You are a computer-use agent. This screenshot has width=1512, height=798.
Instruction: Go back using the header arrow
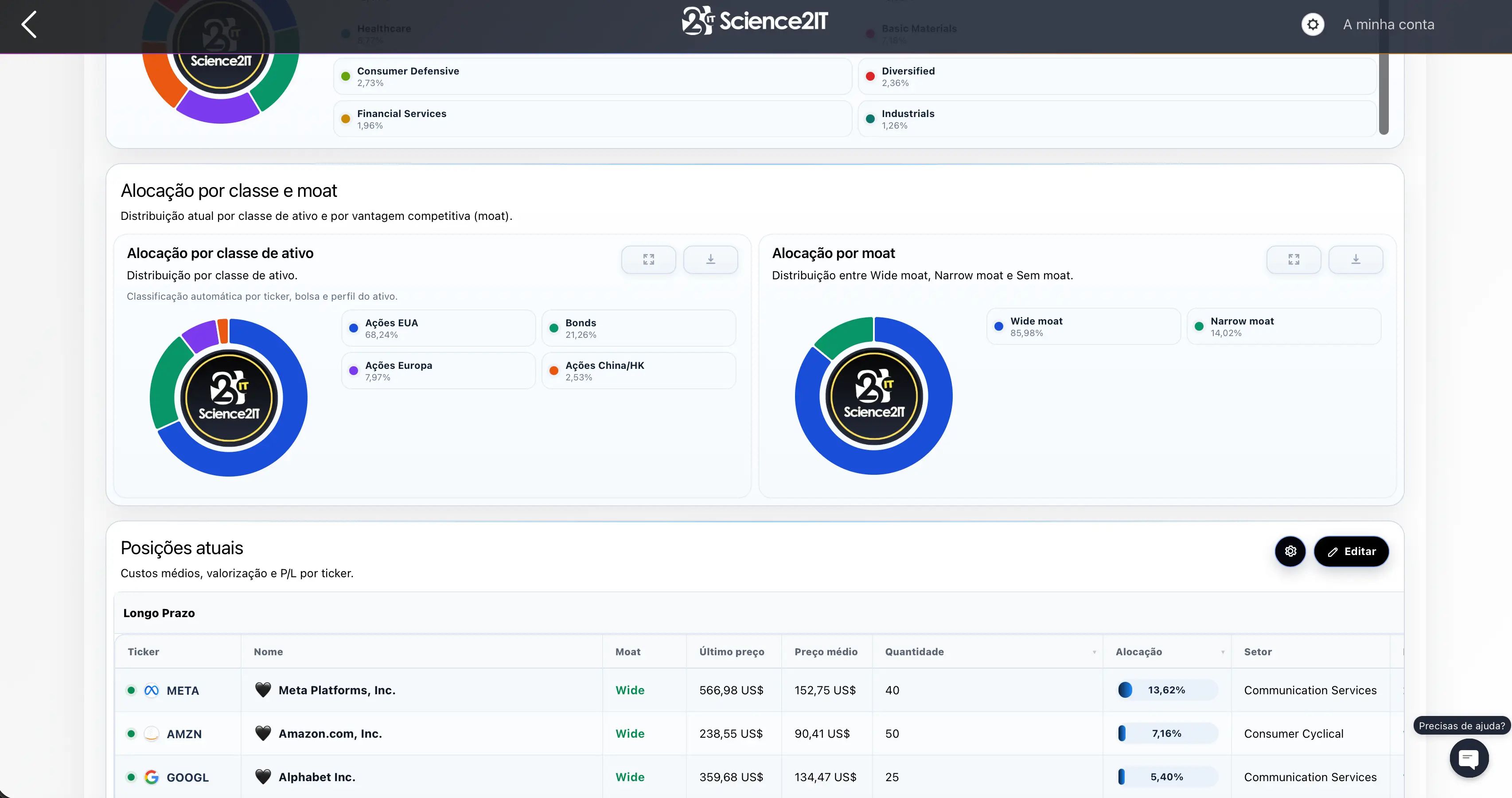click(x=29, y=25)
